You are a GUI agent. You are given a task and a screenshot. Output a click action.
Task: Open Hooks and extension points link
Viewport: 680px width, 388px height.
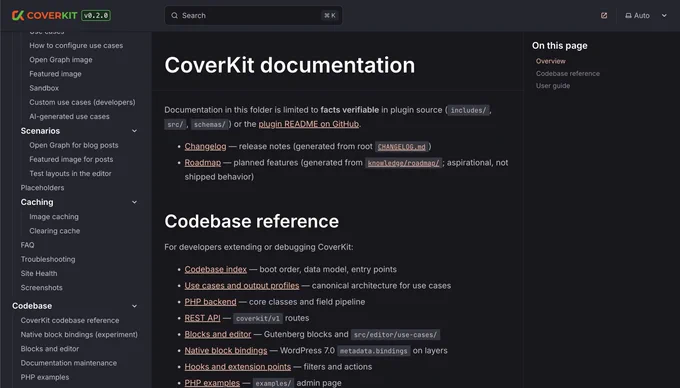tap(238, 367)
